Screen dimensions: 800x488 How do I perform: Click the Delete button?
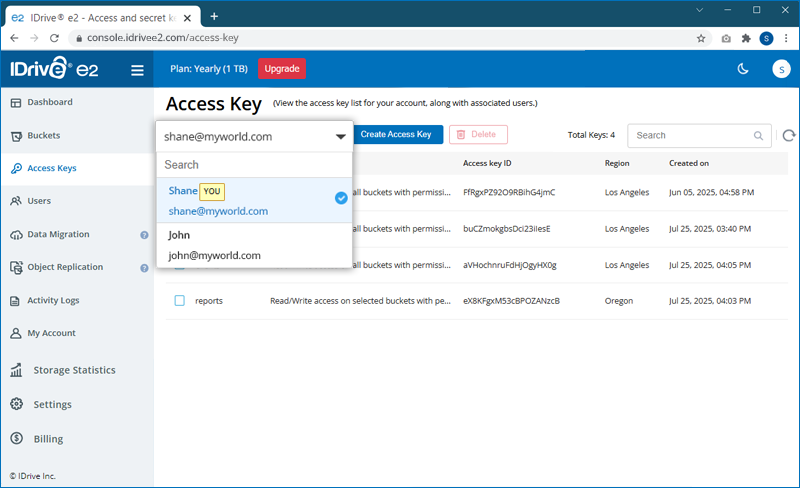(x=478, y=134)
